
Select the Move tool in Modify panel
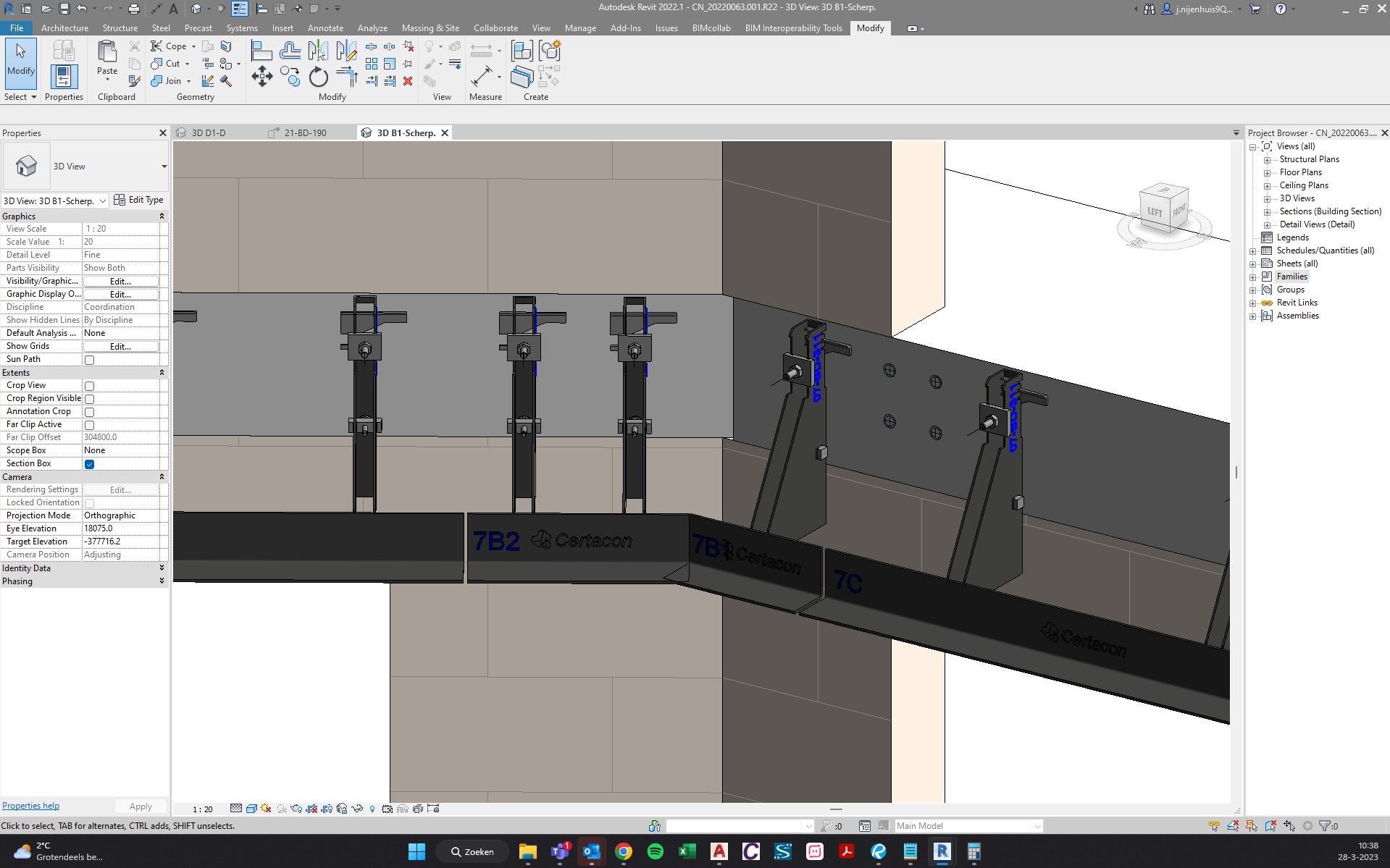point(261,76)
